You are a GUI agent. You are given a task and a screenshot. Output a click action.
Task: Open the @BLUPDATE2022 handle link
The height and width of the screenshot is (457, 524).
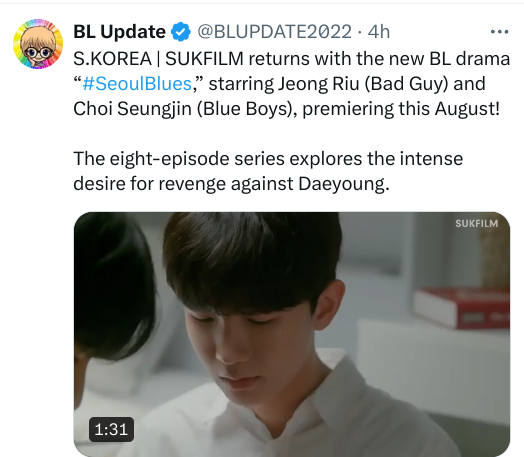click(x=274, y=32)
